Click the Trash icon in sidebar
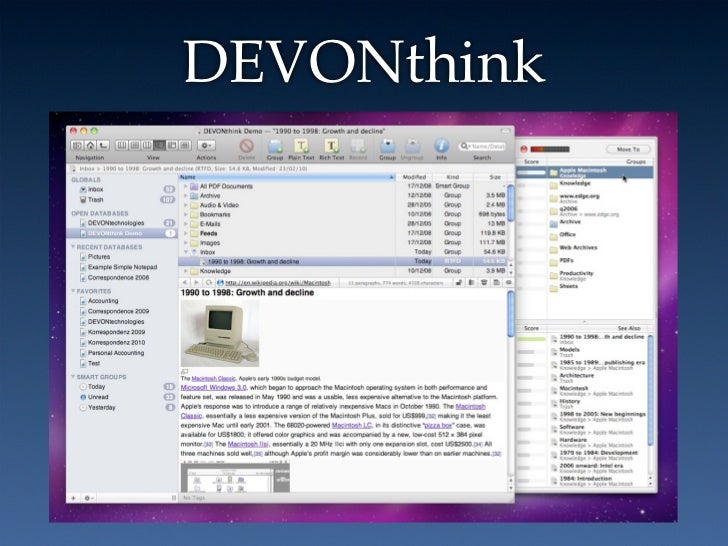 (83, 200)
